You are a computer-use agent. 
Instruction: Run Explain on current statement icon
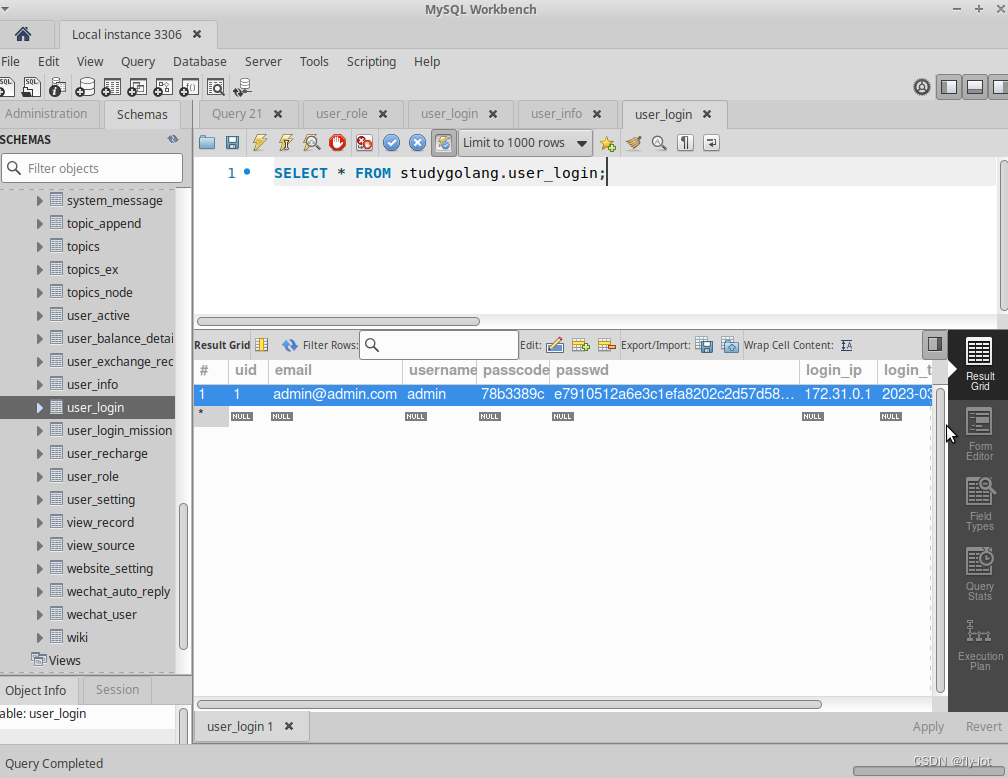(x=312, y=142)
